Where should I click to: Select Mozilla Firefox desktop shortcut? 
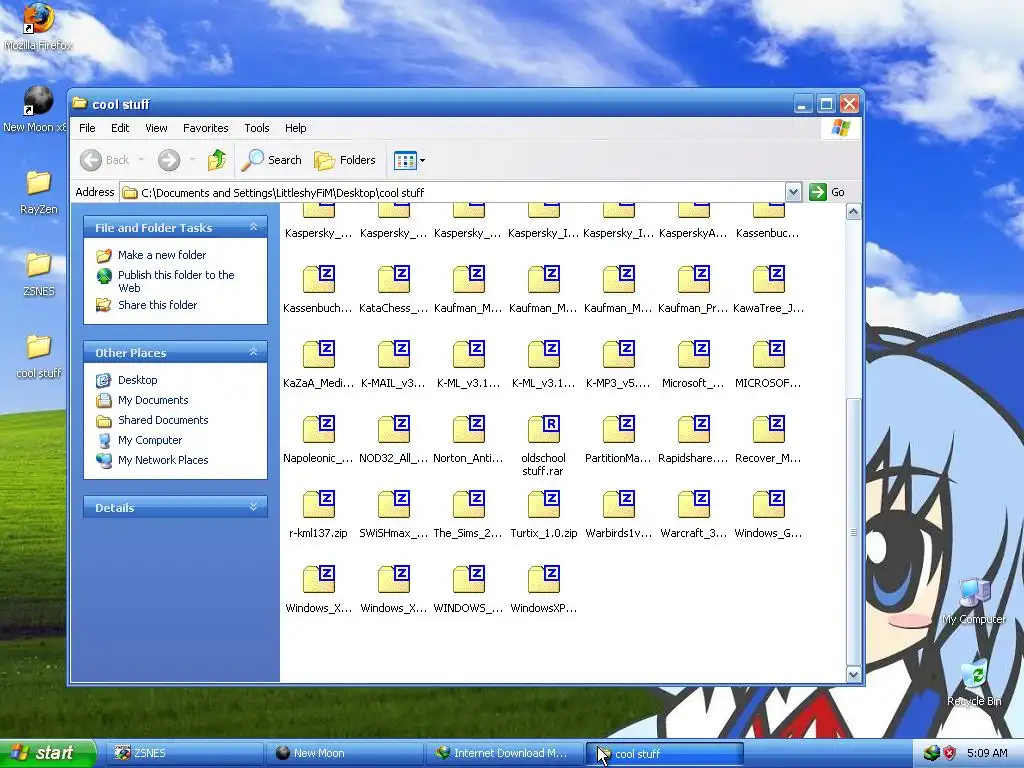[x=38, y=27]
